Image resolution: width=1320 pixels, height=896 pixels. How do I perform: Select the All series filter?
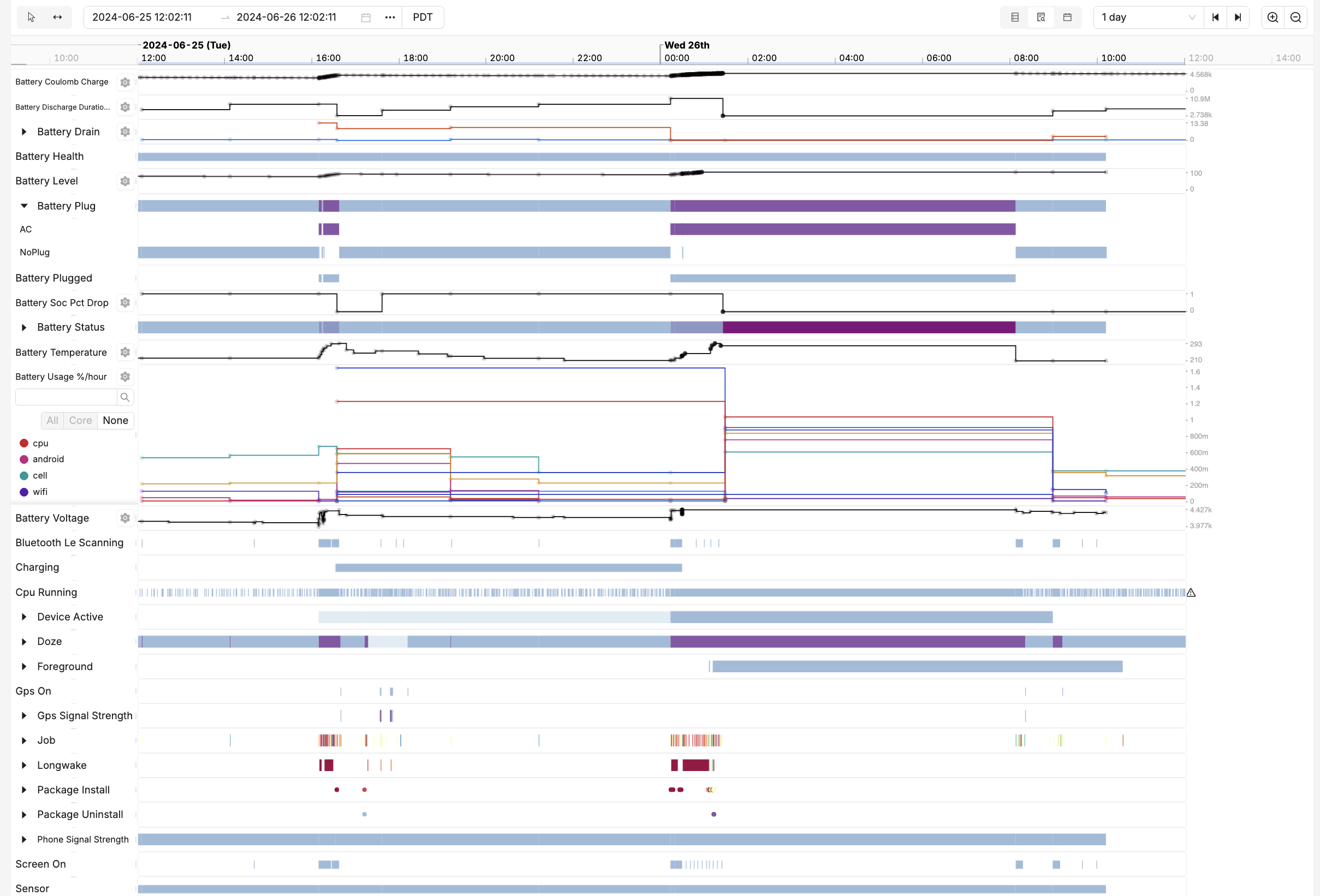(52, 420)
